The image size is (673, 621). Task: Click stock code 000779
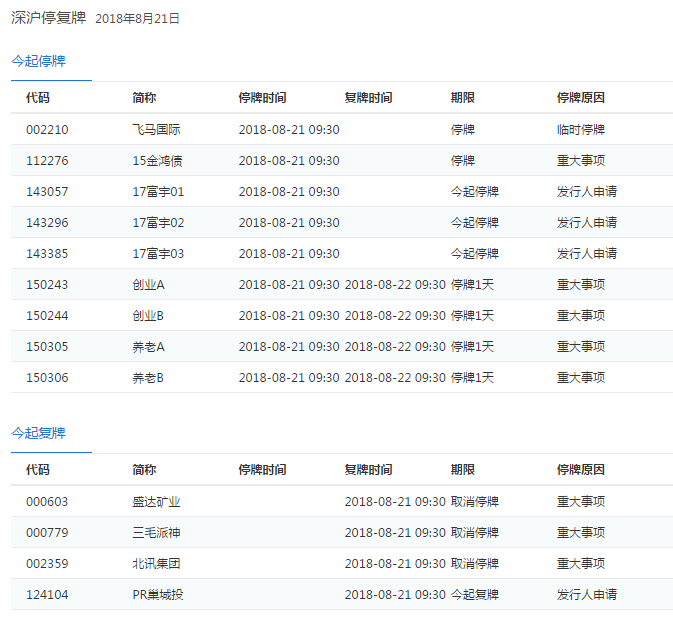47,533
